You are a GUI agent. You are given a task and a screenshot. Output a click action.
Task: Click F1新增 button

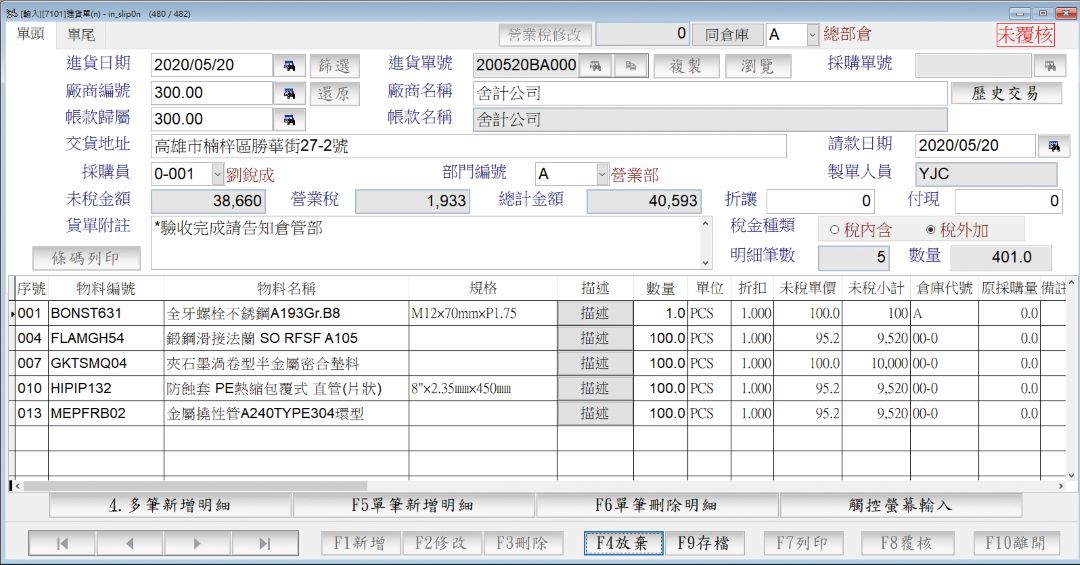tap(360, 543)
